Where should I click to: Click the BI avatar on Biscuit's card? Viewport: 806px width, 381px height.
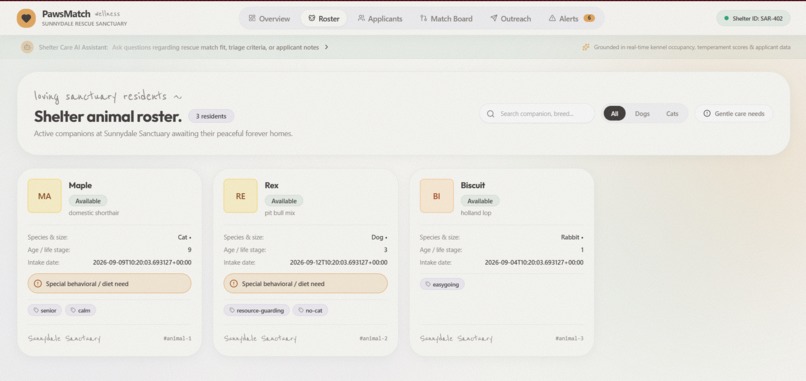pyautogui.click(x=436, y=196)
